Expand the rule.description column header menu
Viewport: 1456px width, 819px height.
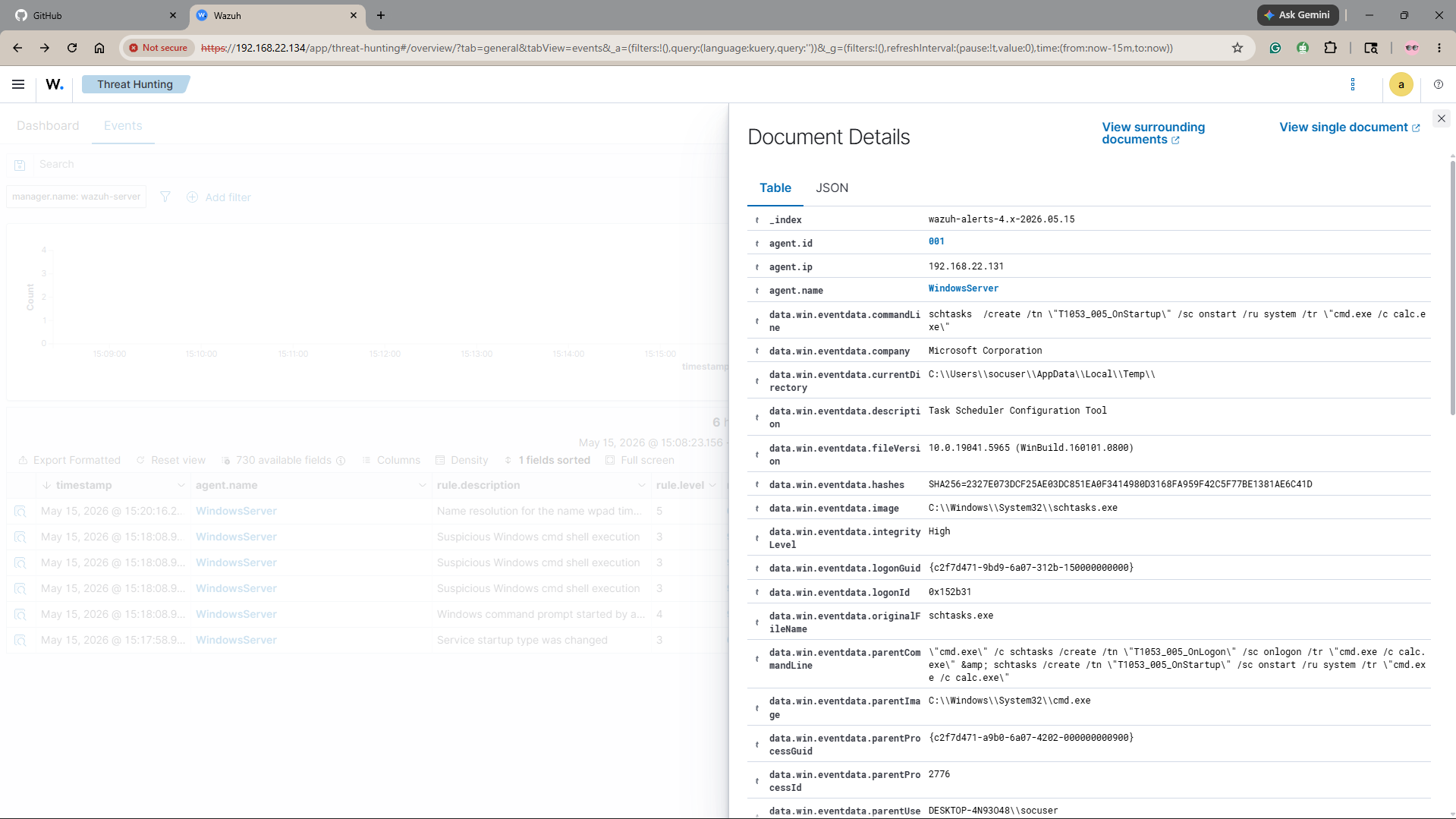pos(642,485)
